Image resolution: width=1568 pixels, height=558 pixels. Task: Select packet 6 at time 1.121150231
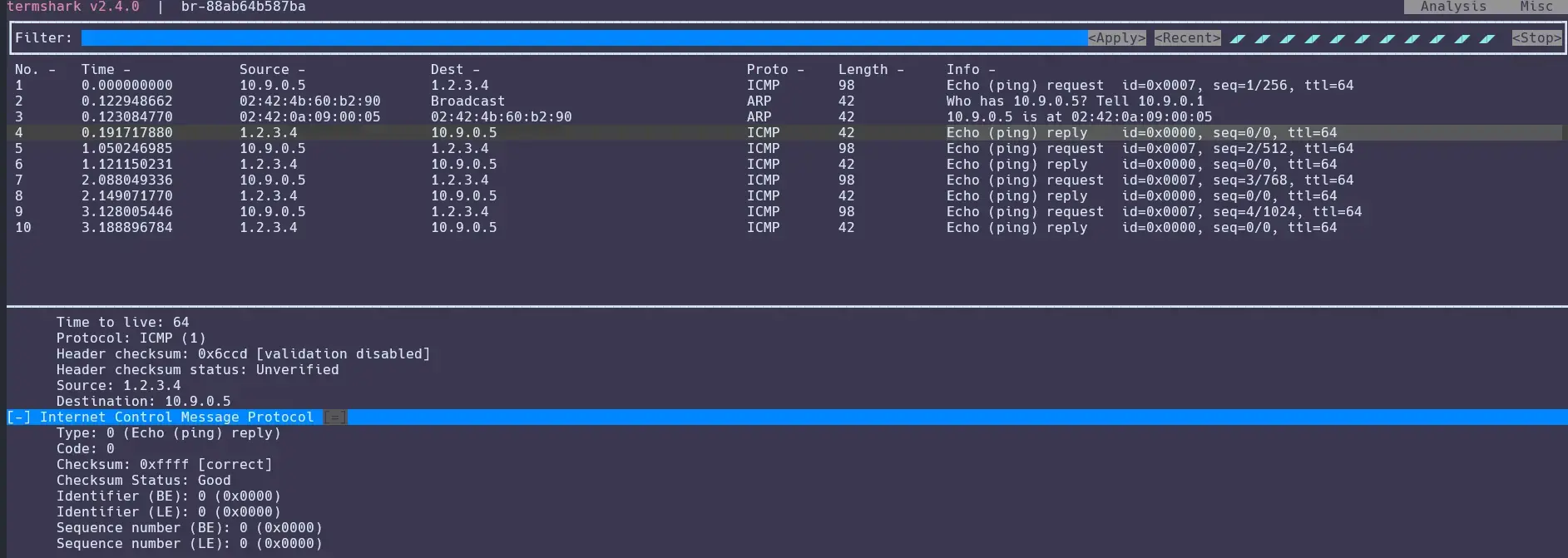pyautogui.click(x=784, y=165)
